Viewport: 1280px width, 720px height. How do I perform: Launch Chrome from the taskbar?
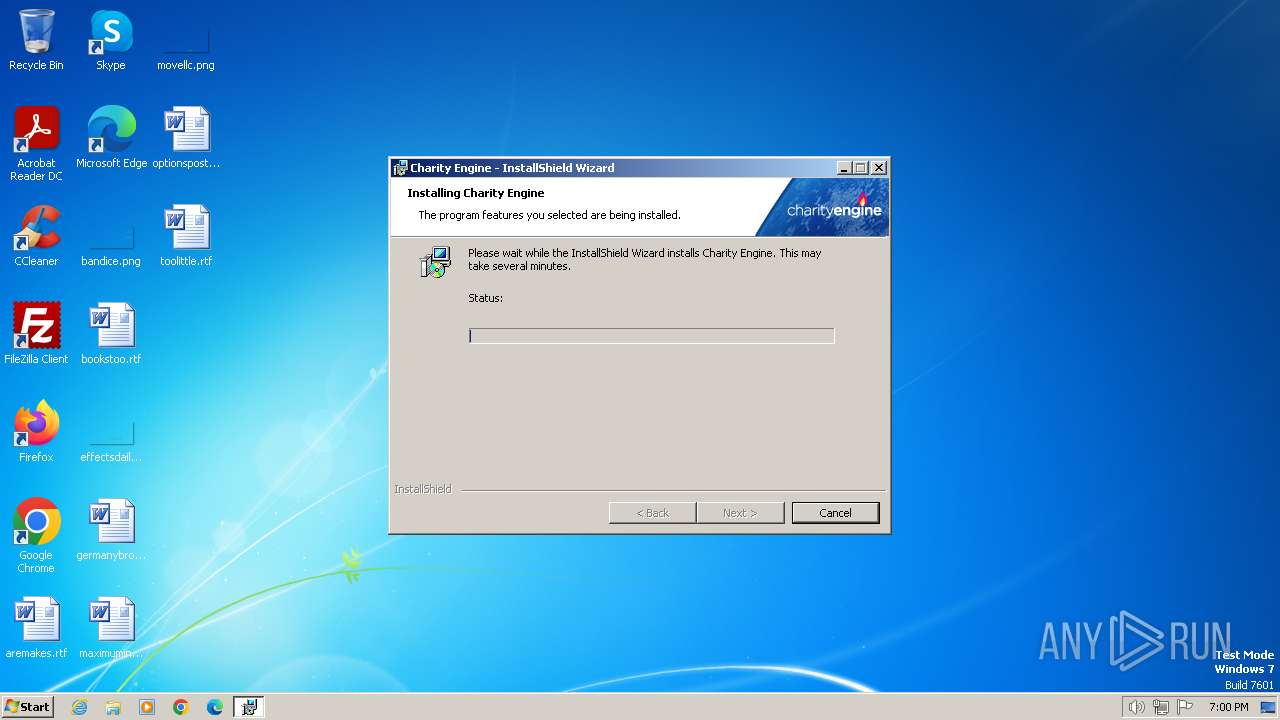(x=181, y=707)
